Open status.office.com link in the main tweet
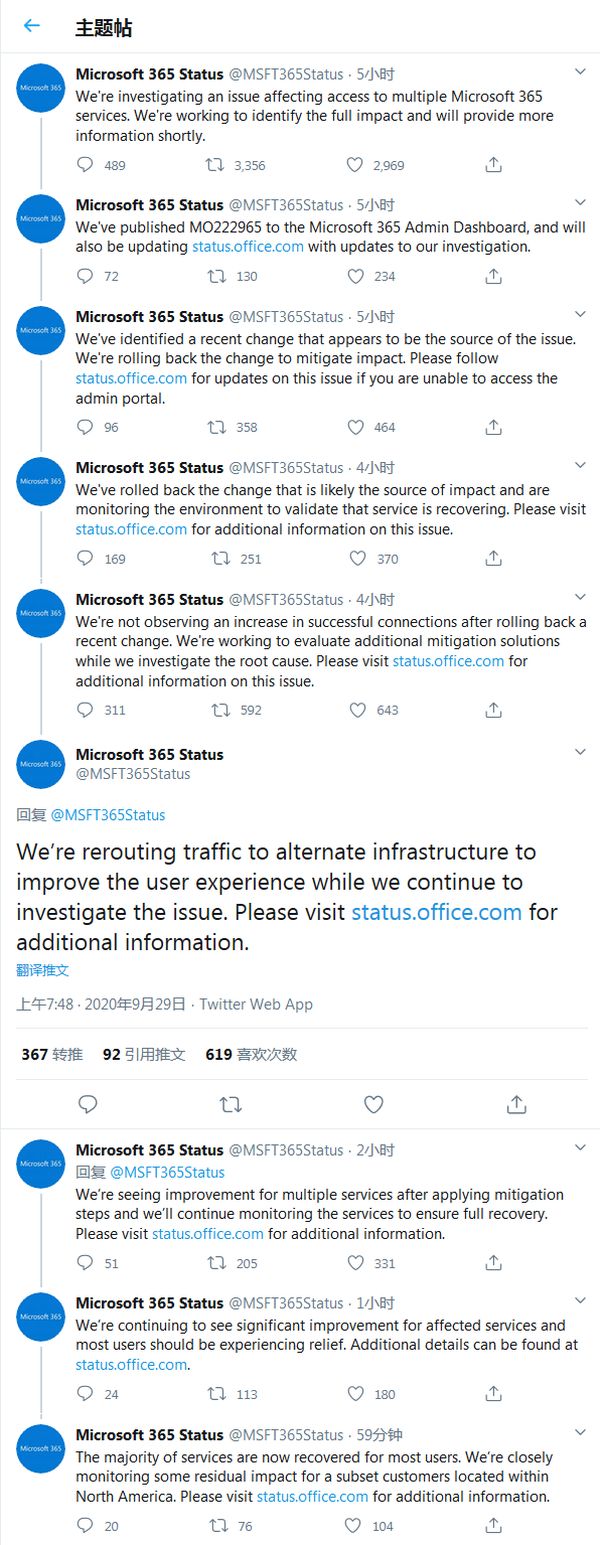Image resolution: width=600 pixels, height=1545 pixels. pos(436,912)
